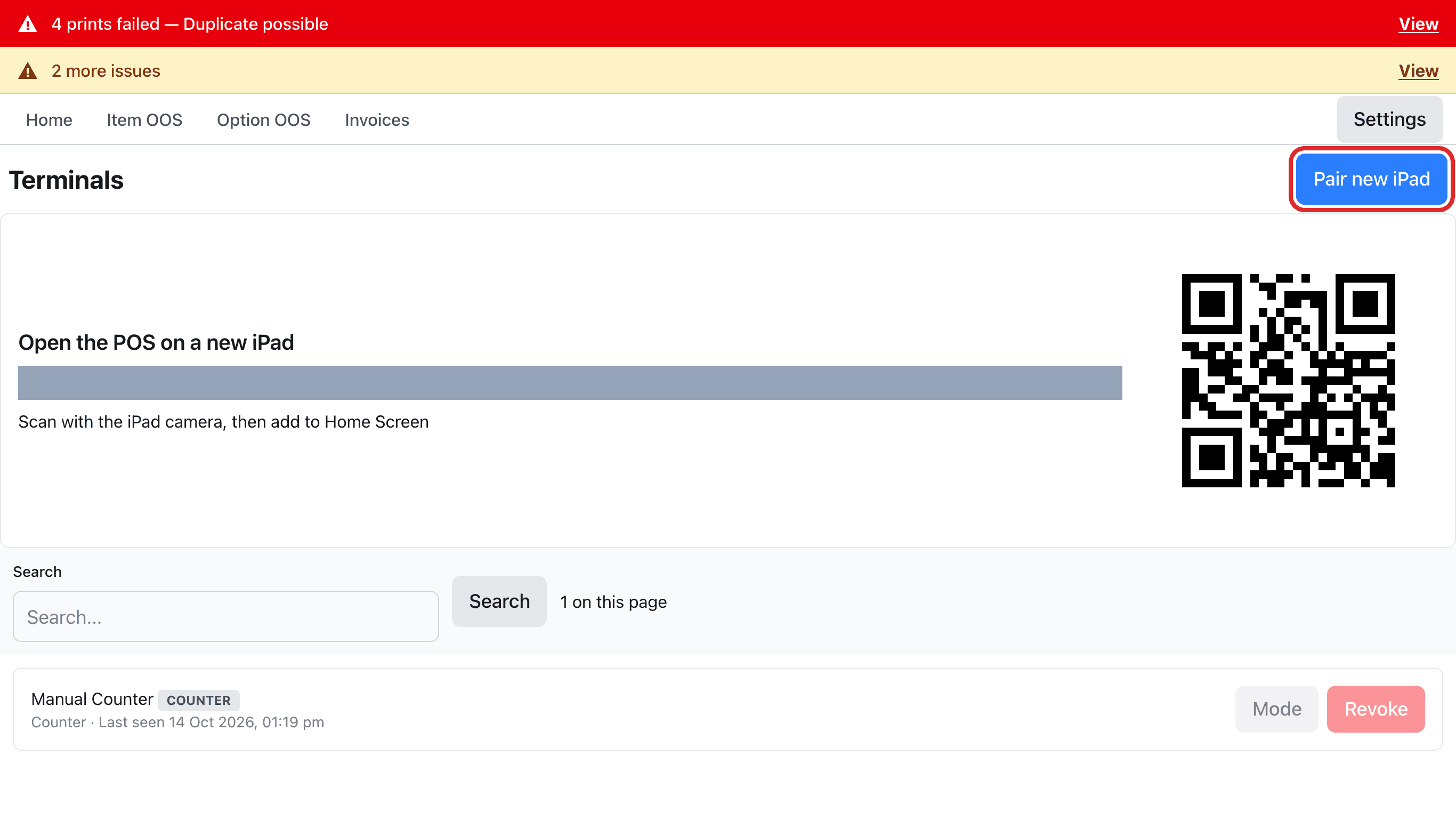Screen dimensions: 1456x819
Task: Click the Open the POS heading
Action: tap(156, 343)
